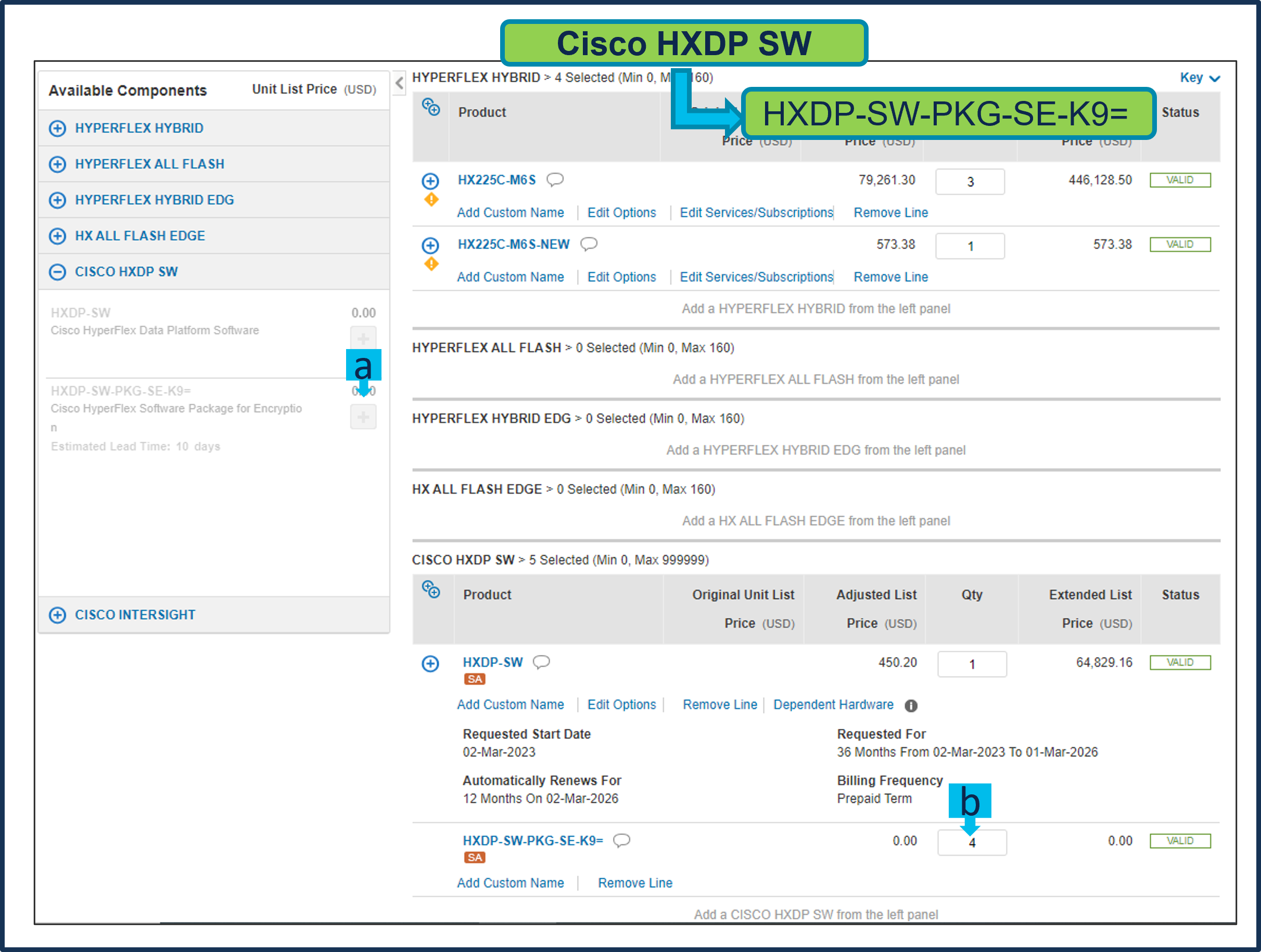Click warning diamond icon under HX225C-M6S
The image size is (1261, 952).
click(431, 200)
